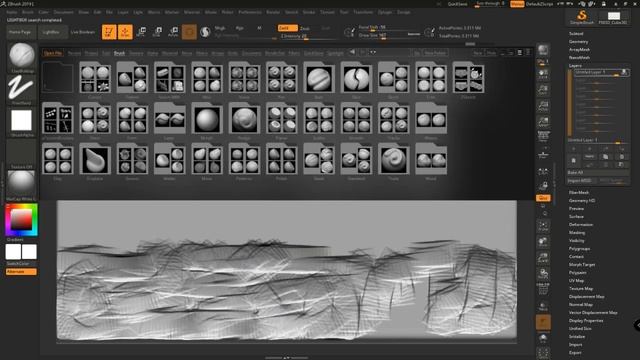
Task: Open the Document menu
Action: tap(64, 12)
